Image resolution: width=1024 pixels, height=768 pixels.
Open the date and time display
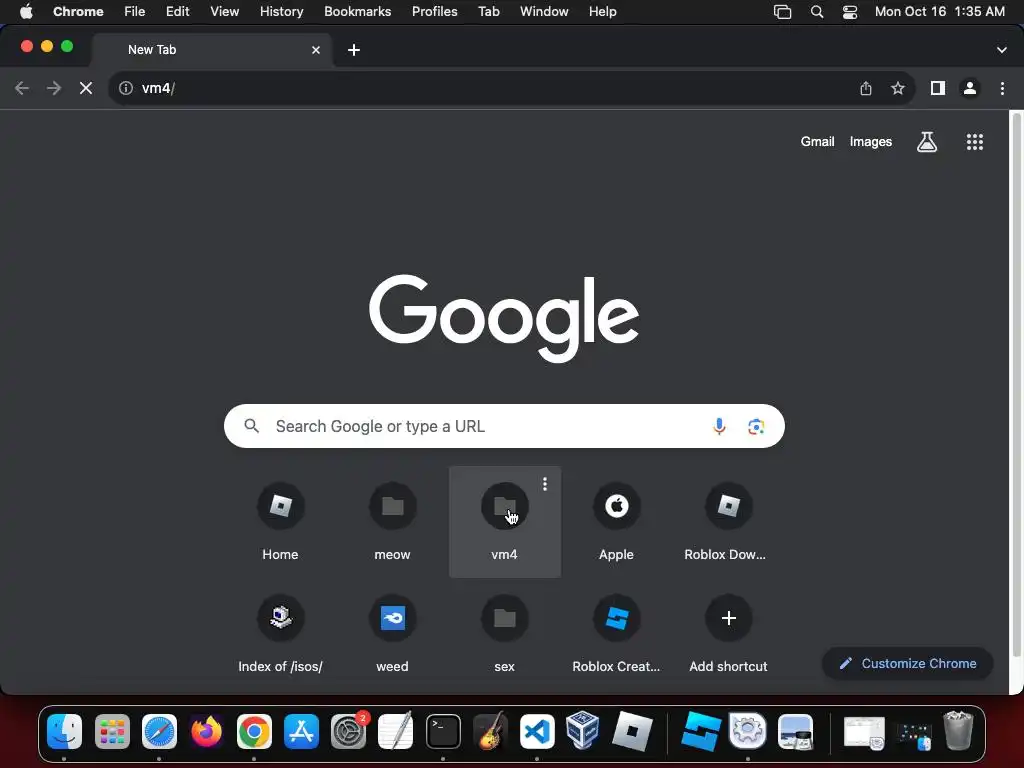point(940,11)
